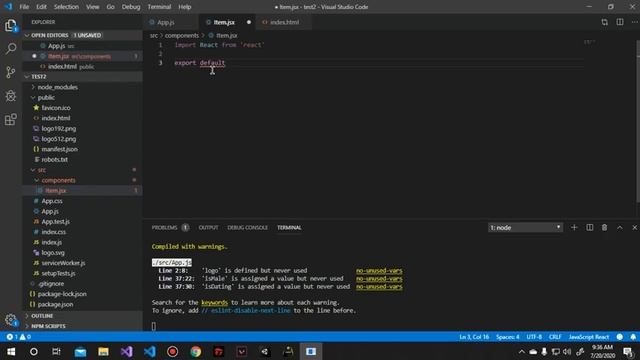This screenshot has height=360, width=640.
Task: Open App.css in the file tree
Action: [52, 201]
